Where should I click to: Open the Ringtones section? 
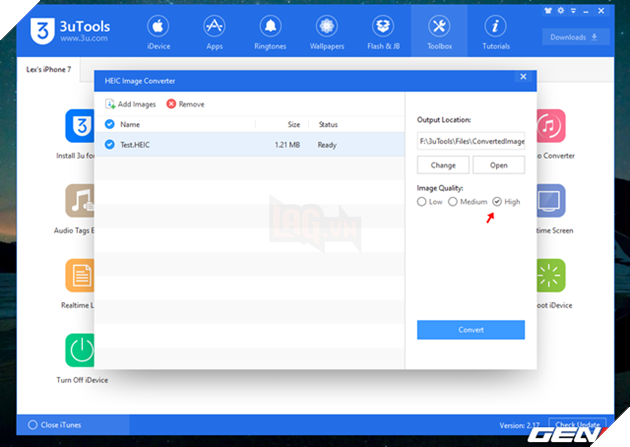tap(270, 33)
